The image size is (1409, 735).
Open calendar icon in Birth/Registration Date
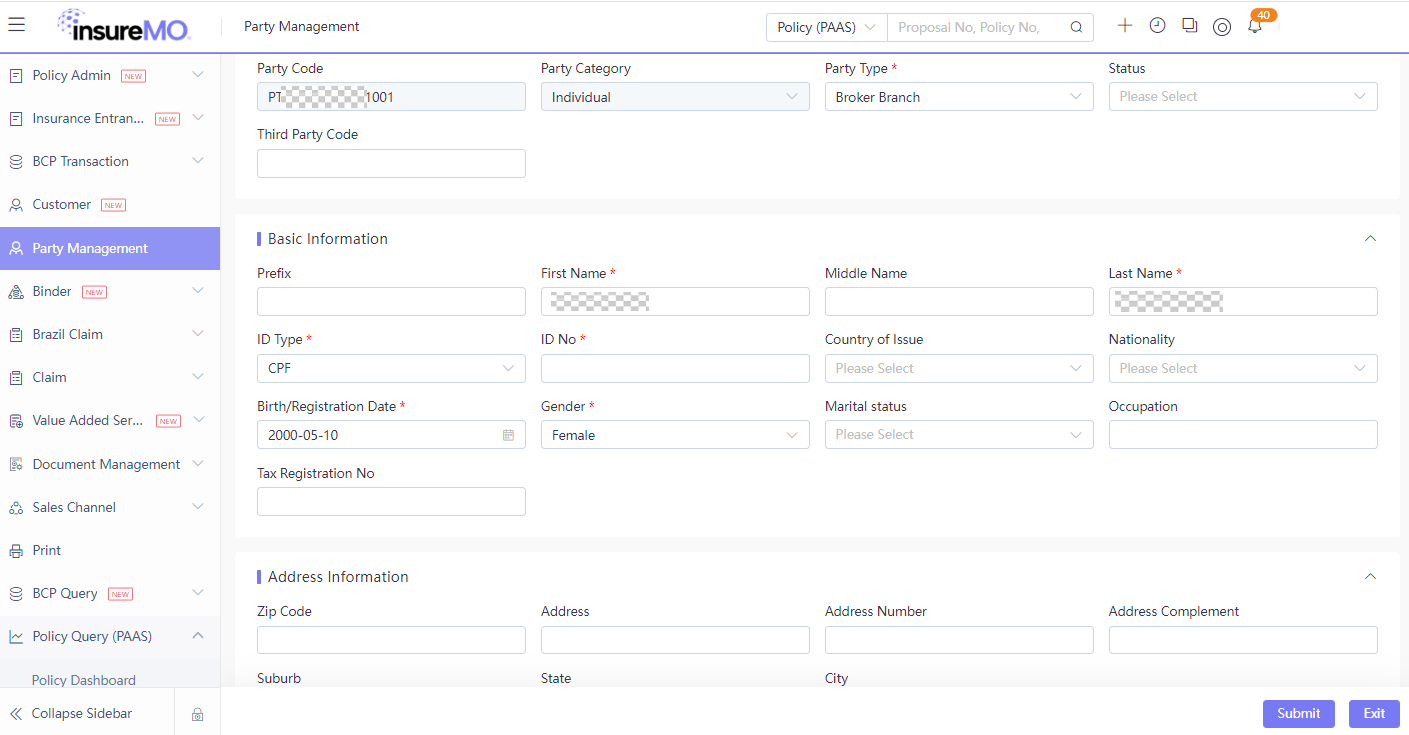508,435
